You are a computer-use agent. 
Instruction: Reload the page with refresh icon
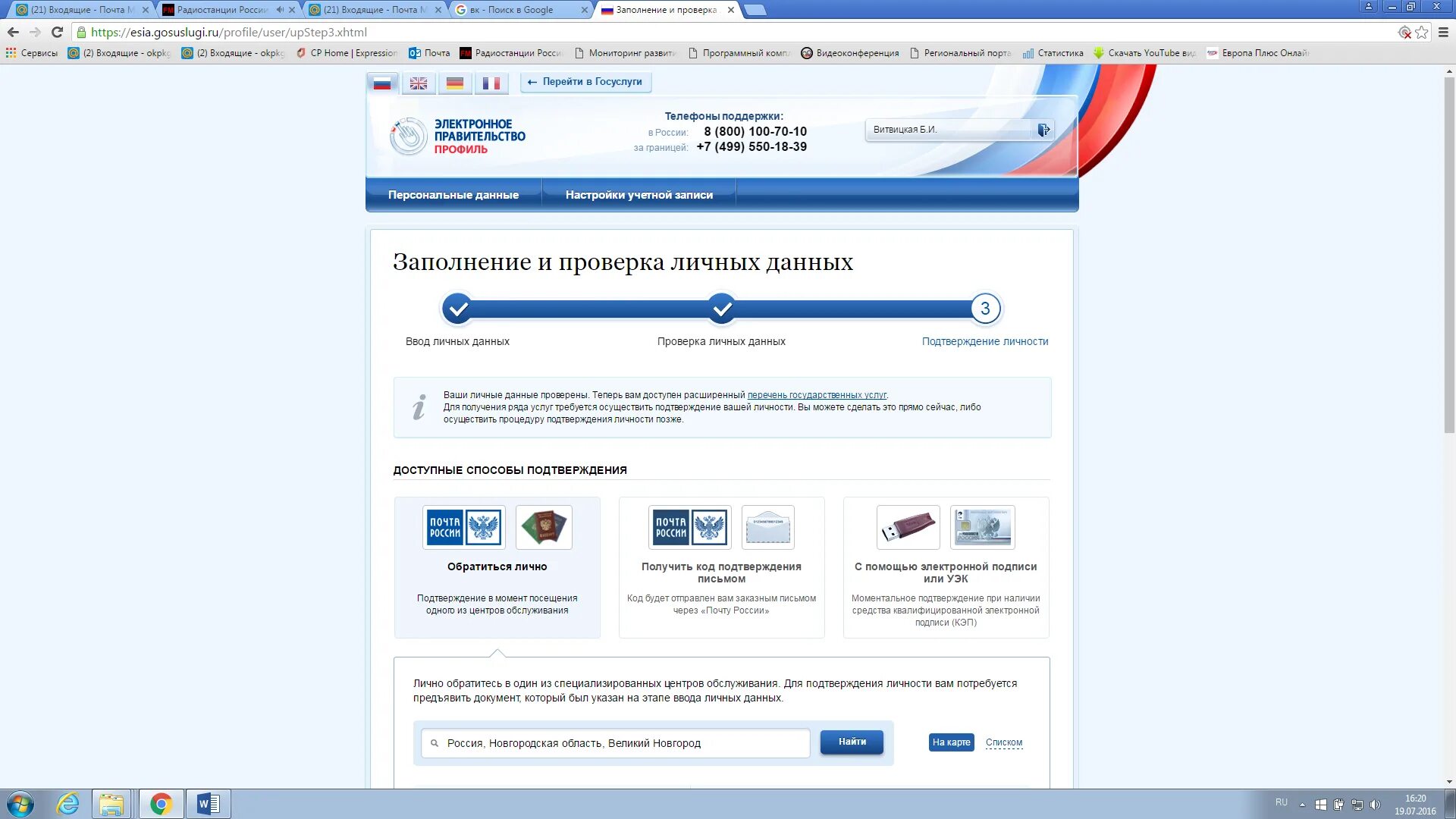click(x=57, y=32)
